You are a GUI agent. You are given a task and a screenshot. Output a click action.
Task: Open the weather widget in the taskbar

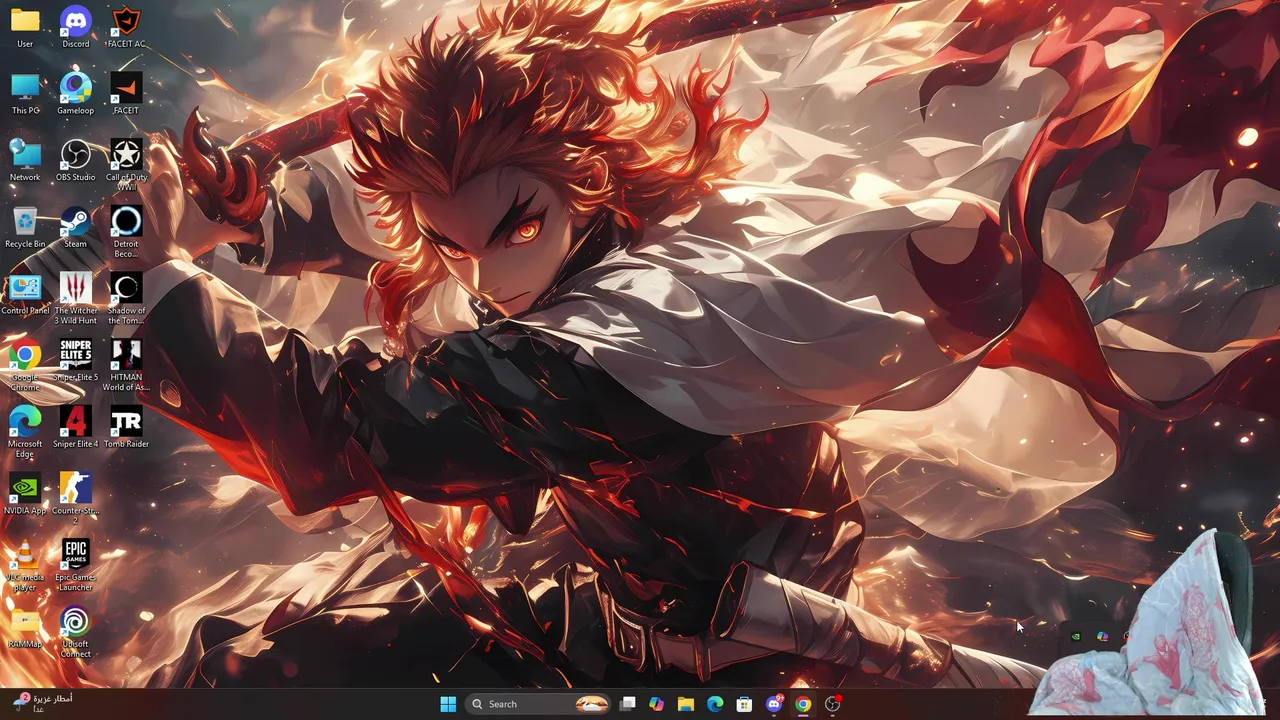[42, 703]
